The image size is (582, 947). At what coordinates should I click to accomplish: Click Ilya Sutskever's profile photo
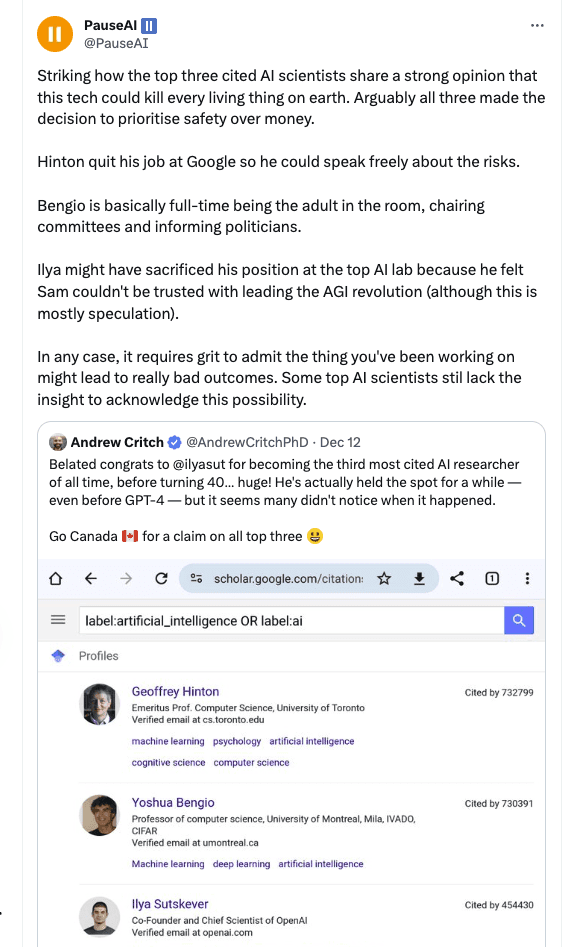click(99, 916)
